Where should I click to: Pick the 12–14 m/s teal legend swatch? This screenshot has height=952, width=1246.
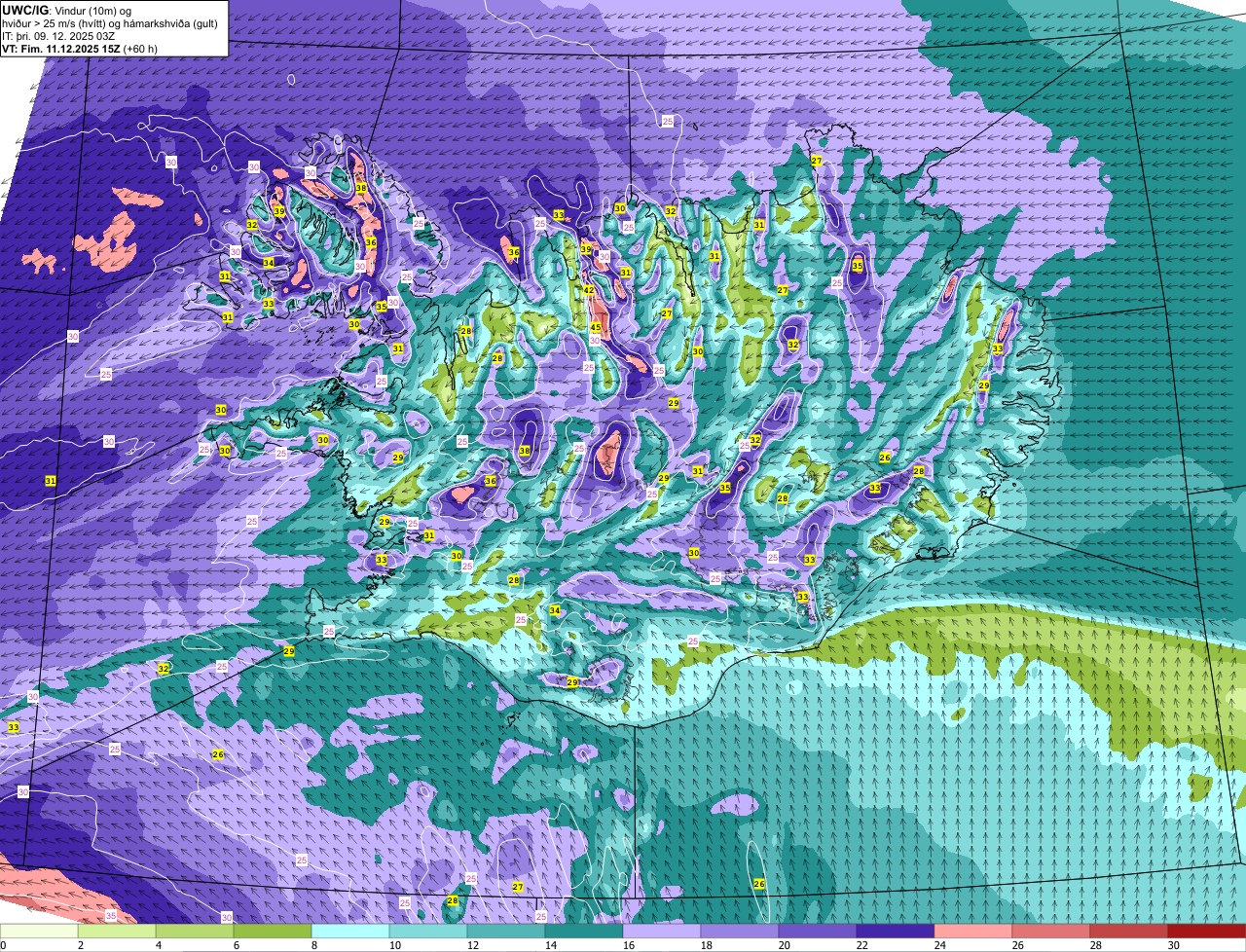click(506, 932)
